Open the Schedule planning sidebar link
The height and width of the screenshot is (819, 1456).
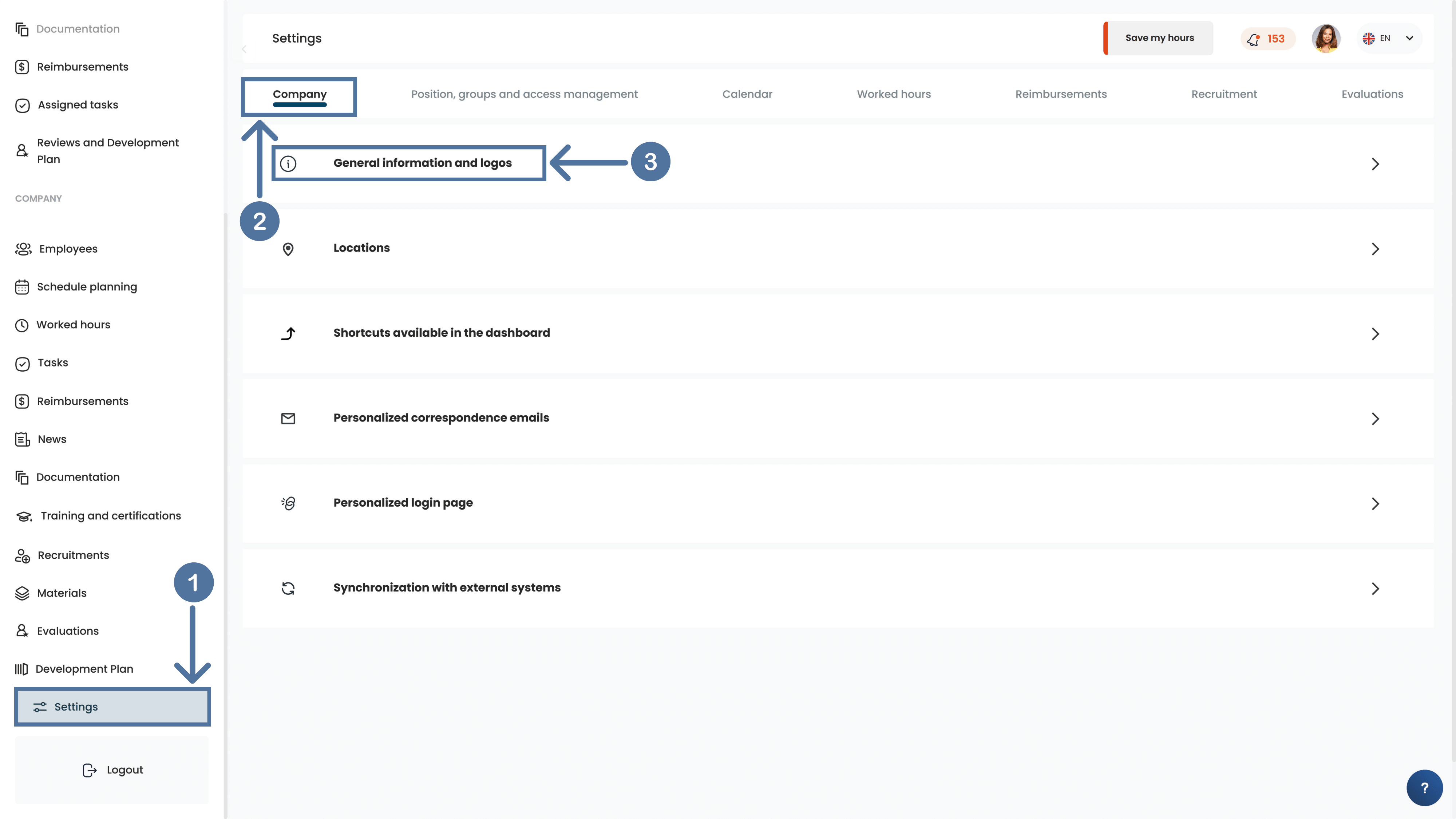click(x=87, y=287)
